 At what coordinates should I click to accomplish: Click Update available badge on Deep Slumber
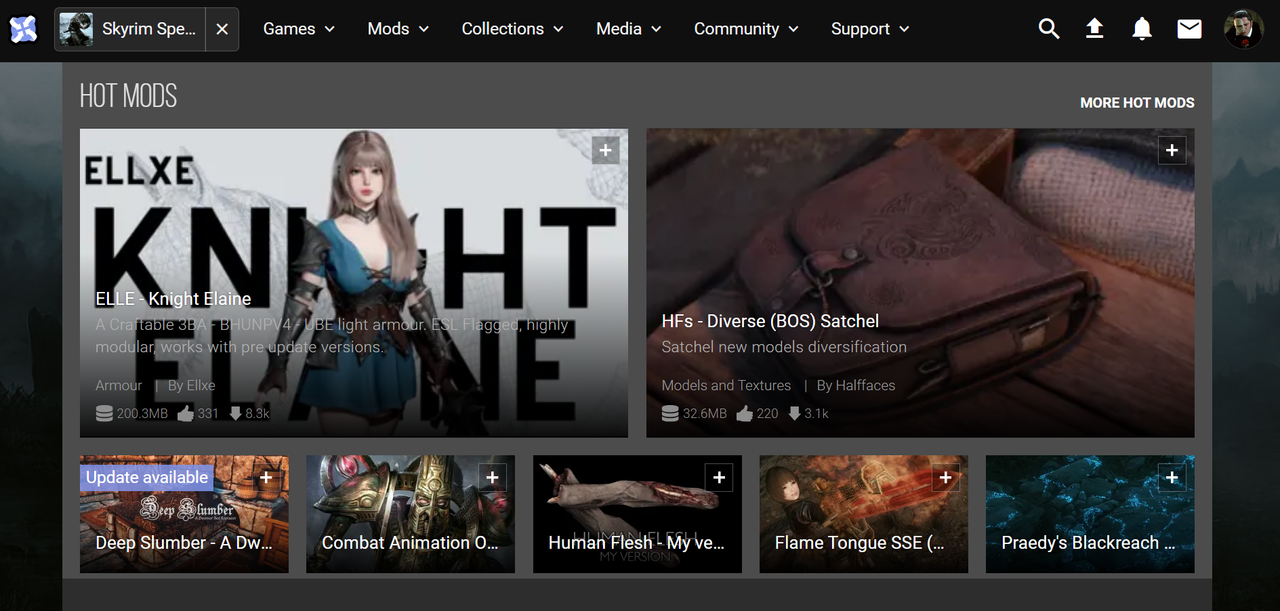click(x=147, y=478)
